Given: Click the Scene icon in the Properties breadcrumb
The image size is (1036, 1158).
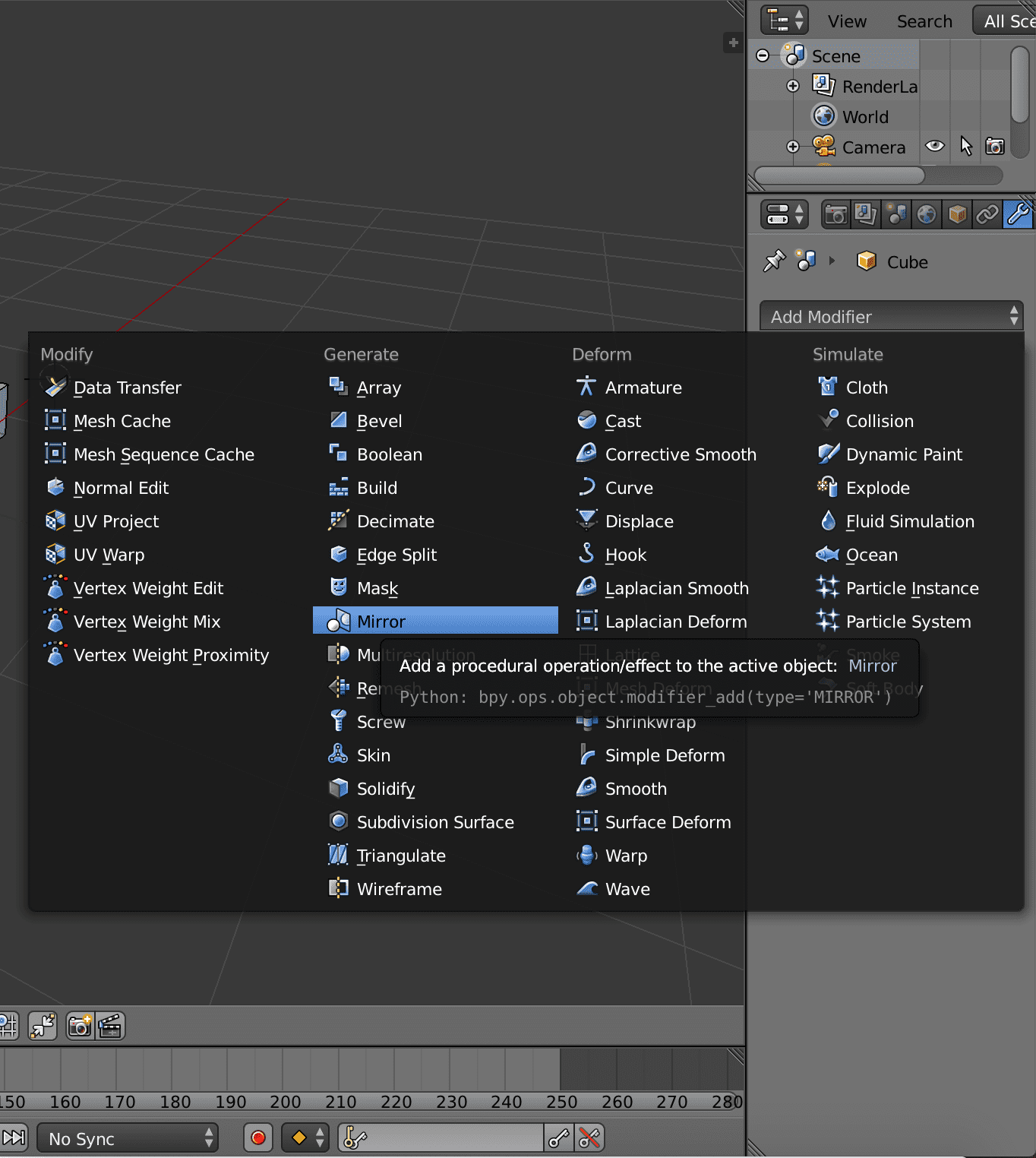Looking at the screenshot, I should pyautogui.click(x=805, y=261).
